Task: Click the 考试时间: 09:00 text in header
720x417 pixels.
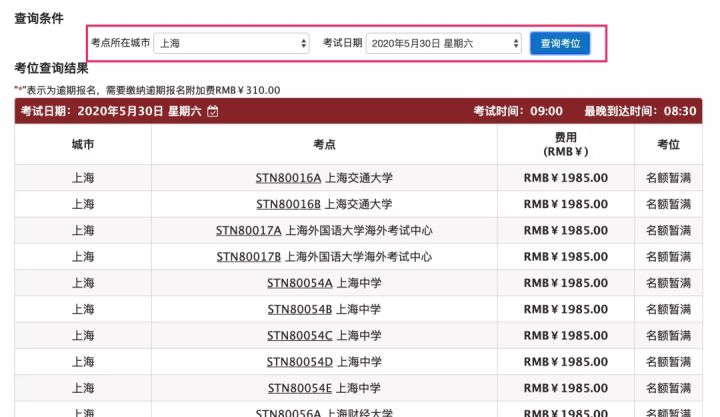Action: [x=518, y=111]
